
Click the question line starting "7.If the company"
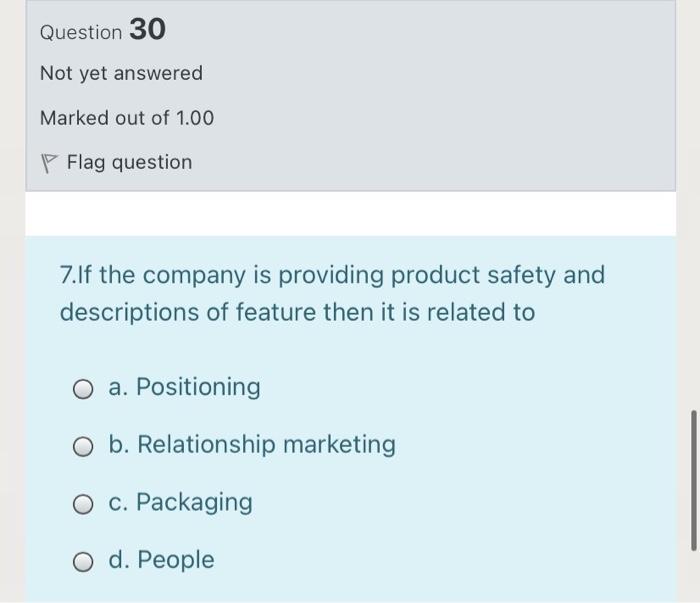(332, 275)
